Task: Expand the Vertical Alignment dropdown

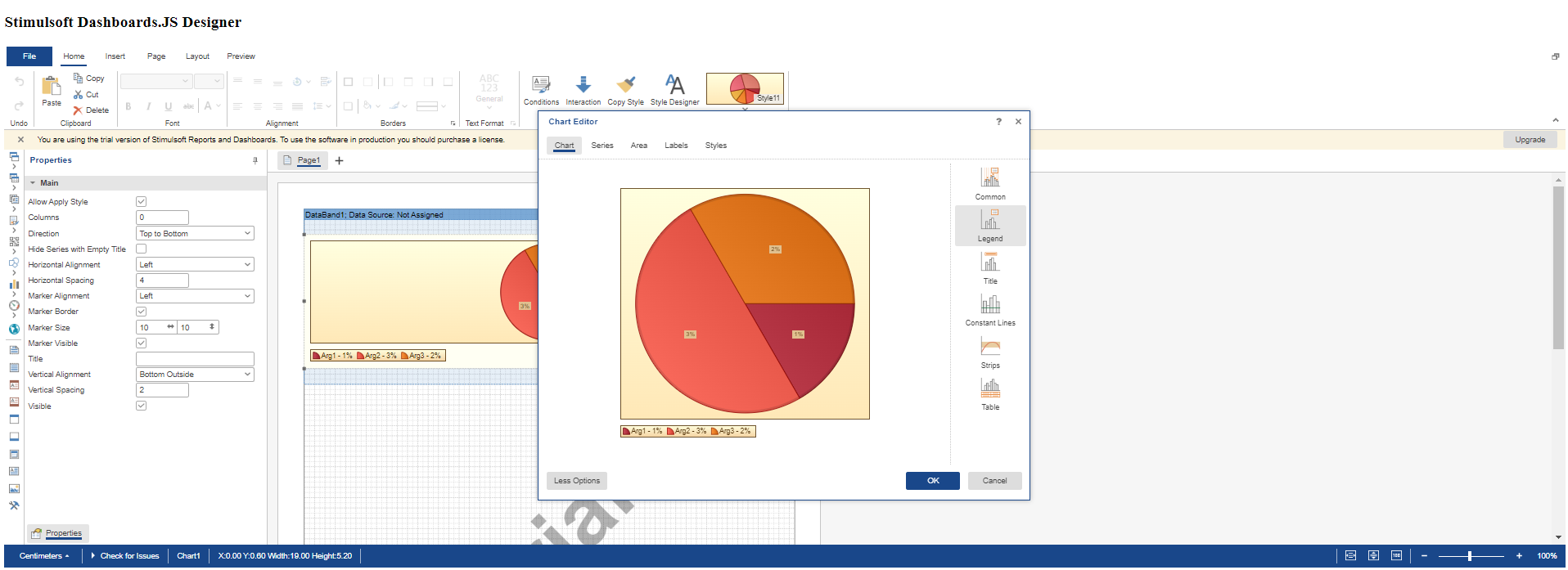Action: (195, 375)
